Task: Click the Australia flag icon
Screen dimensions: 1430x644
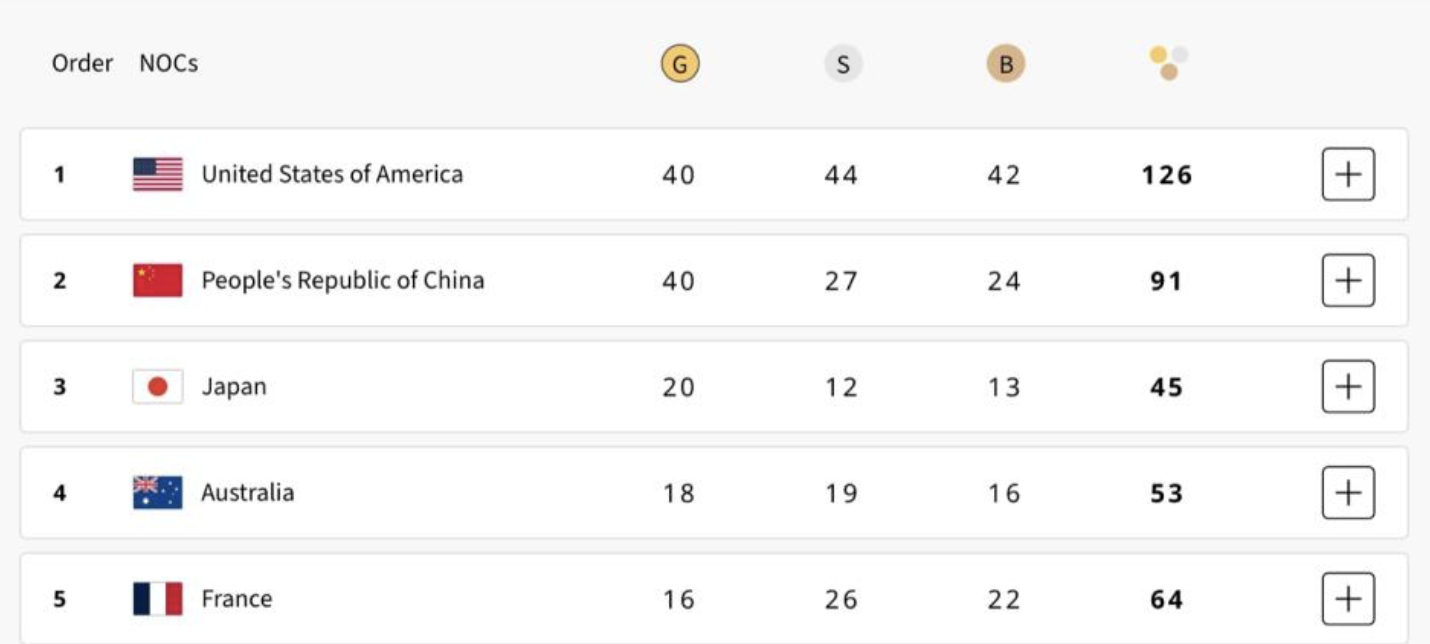Action: click(x=158, y=493)
